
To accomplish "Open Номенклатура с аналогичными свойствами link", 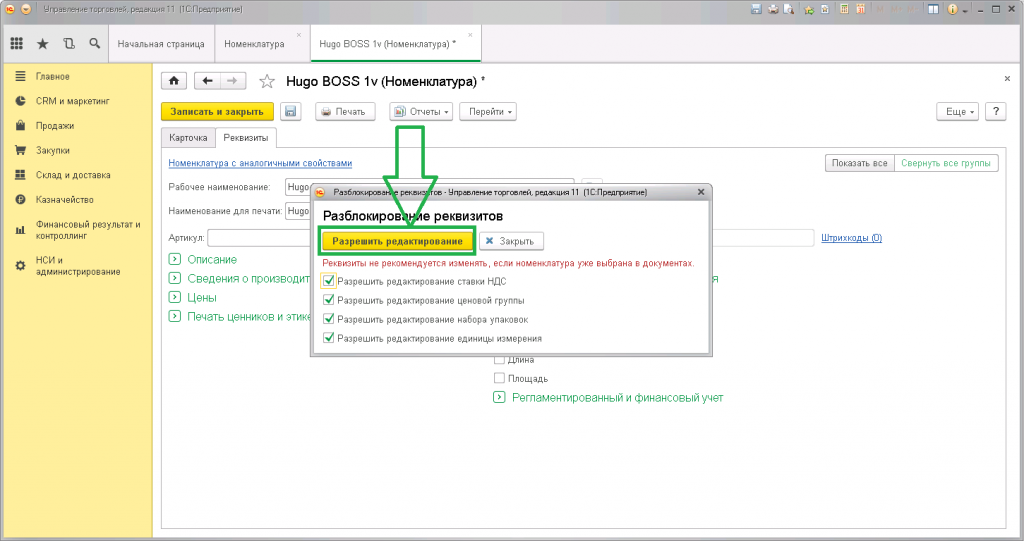I will point(260,163).
